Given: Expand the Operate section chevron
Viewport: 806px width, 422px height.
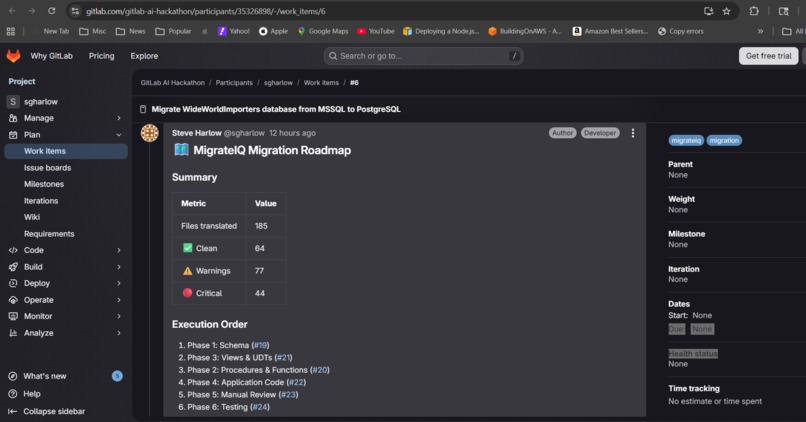Looking at the screenshot, I should [119, 300].
